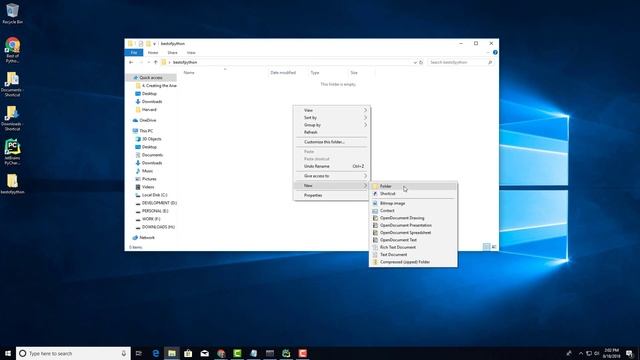Select Documents - Shortcut desktop icon
This screenshot has width=640, height=360.
coord(12,84)
